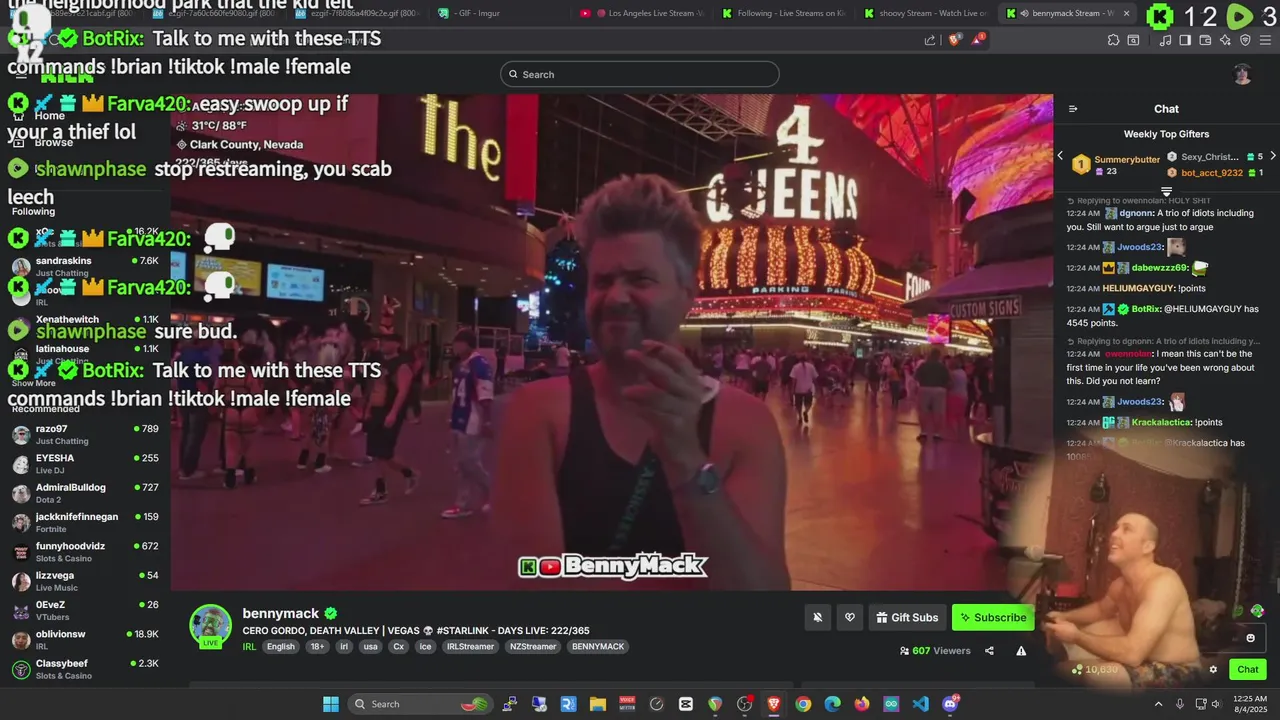Click the Windows Start button
1280x720 pixels.
pos(330,704)
